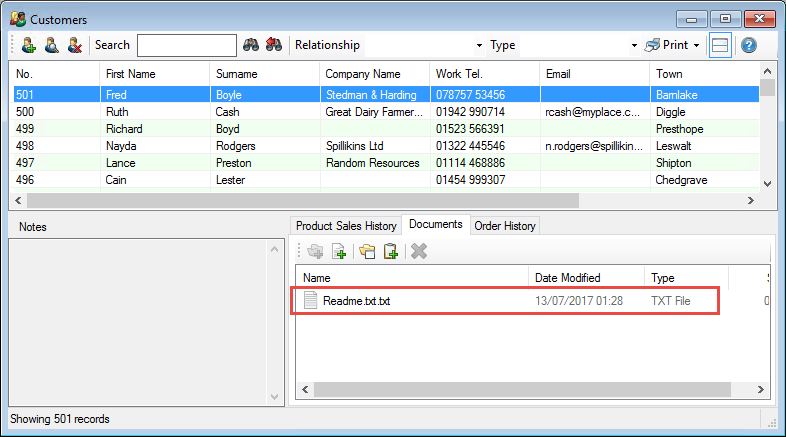Click the delete customer icon
The height and width of the screenshot is (437, 786).
(74, 45)
